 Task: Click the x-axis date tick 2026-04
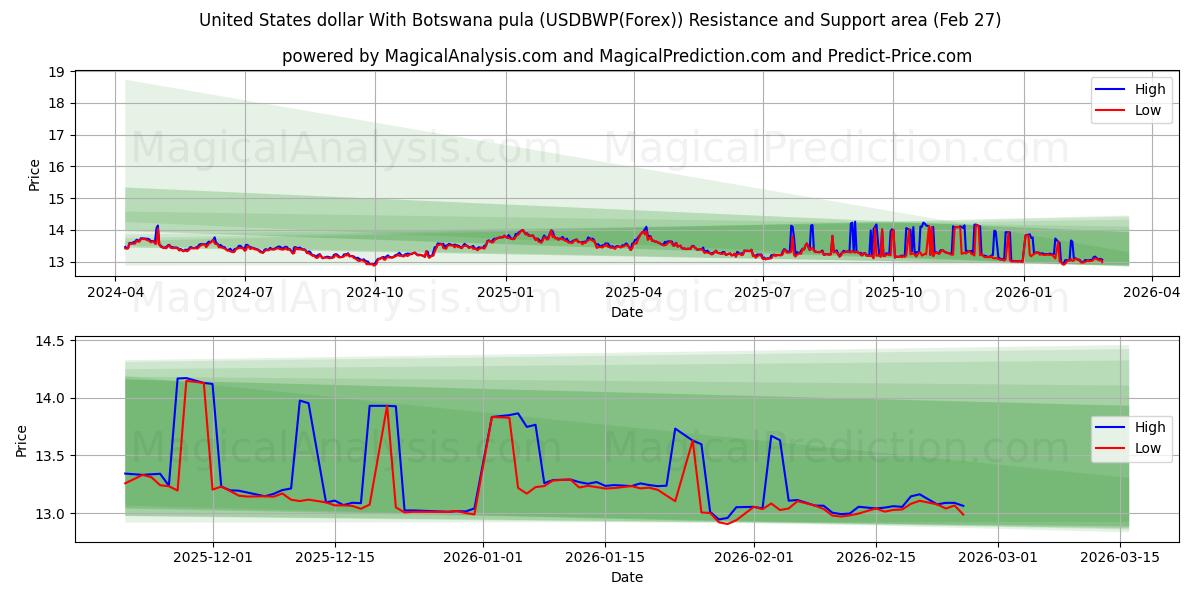(x=1151, y=292)
